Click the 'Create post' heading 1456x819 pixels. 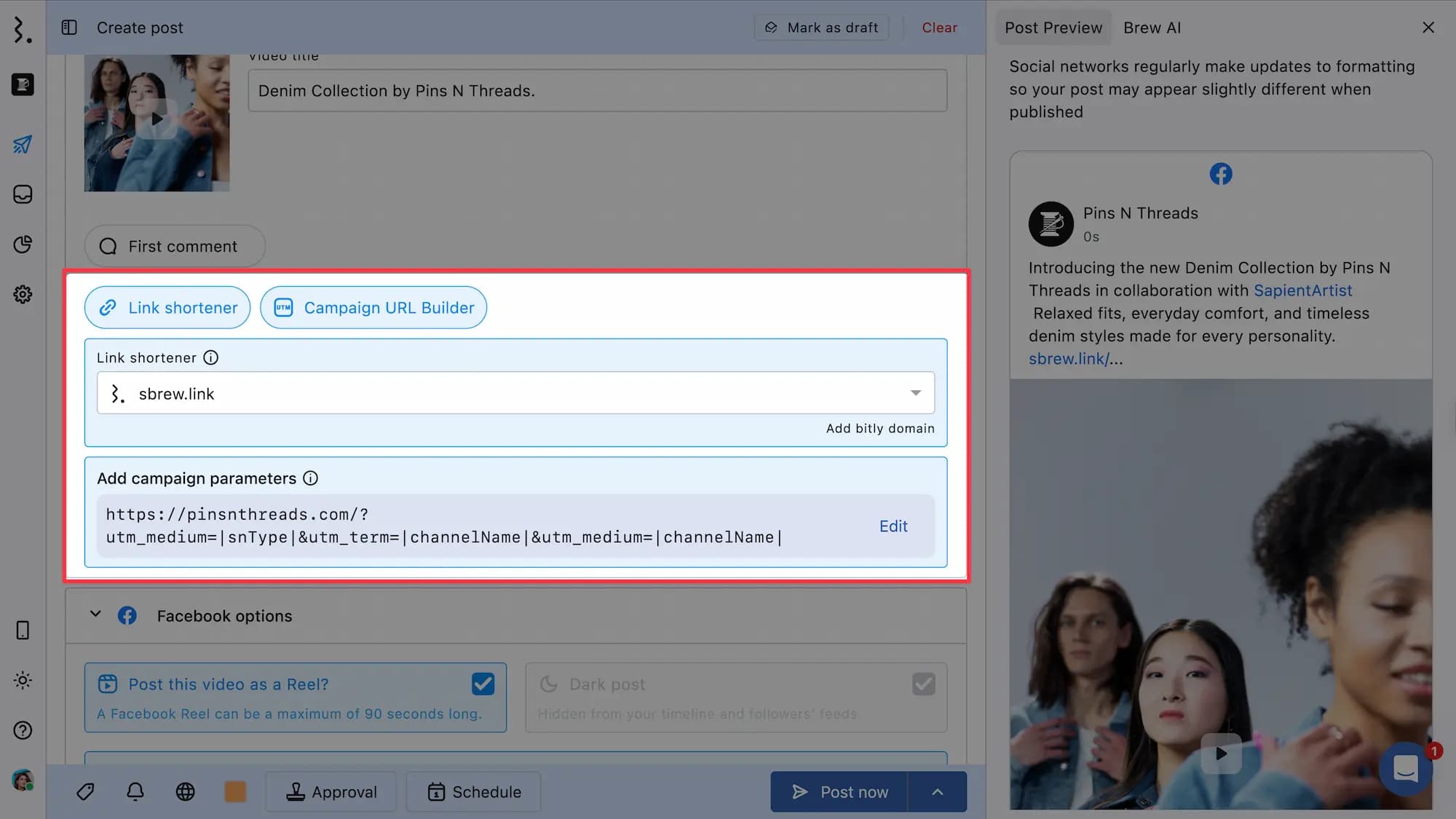[140, 28]
